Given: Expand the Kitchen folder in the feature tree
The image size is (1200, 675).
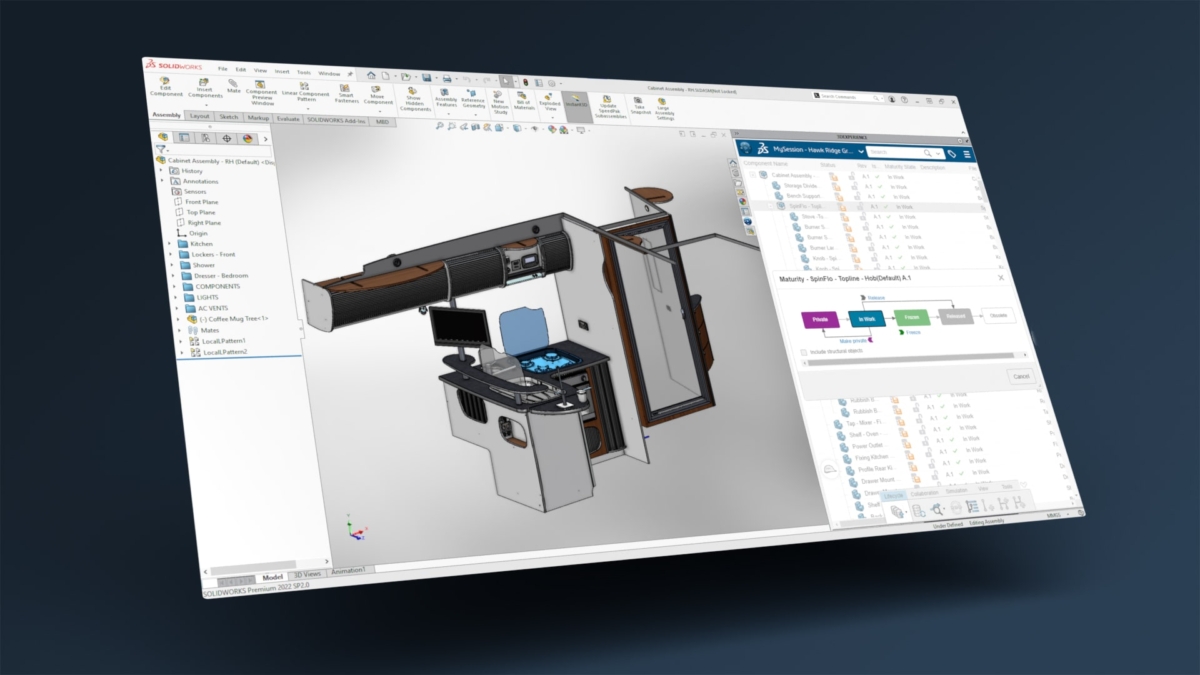Looking at the screenshot, I should (x=170, y=244).
